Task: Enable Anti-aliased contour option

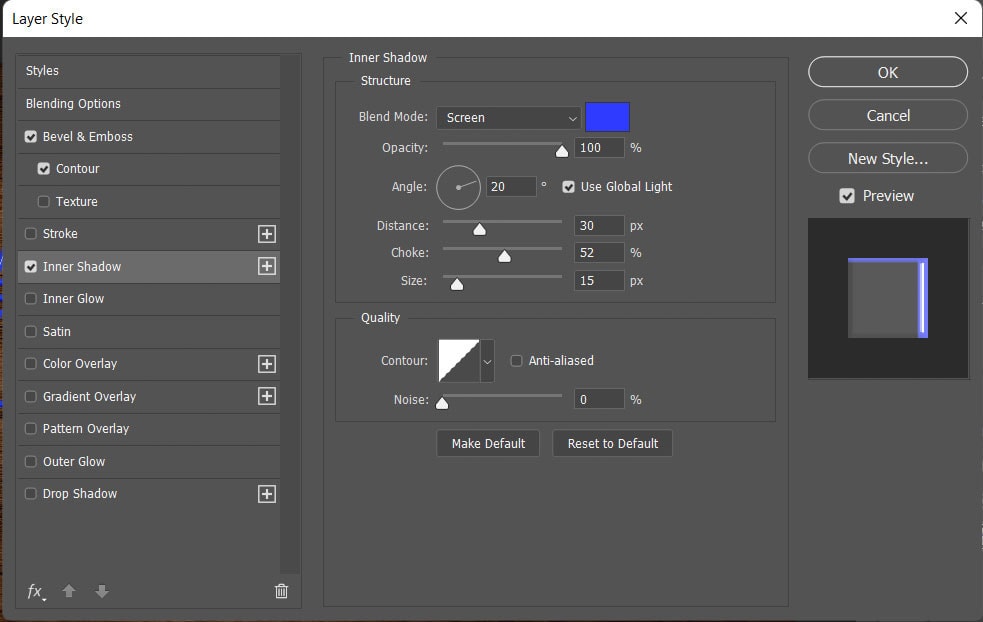Action: click(517, 361)
